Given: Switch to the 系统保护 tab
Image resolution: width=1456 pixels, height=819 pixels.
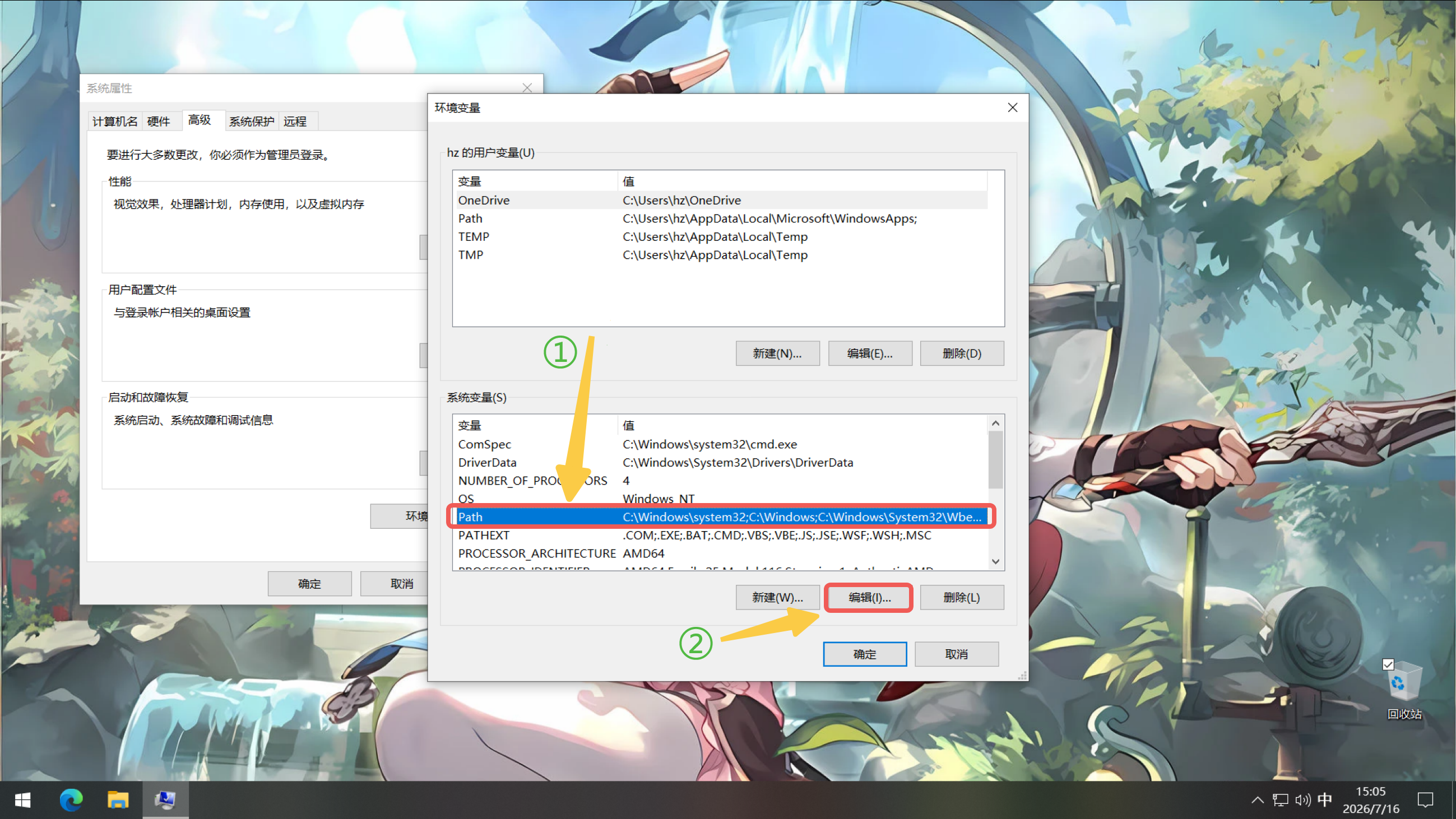Looking at the screenshot, I should [x=251, y=122].
